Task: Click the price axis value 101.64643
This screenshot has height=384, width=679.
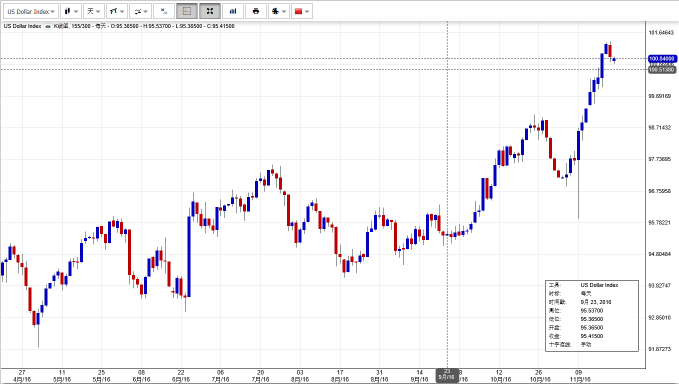Action: click(x=661, y=33)
